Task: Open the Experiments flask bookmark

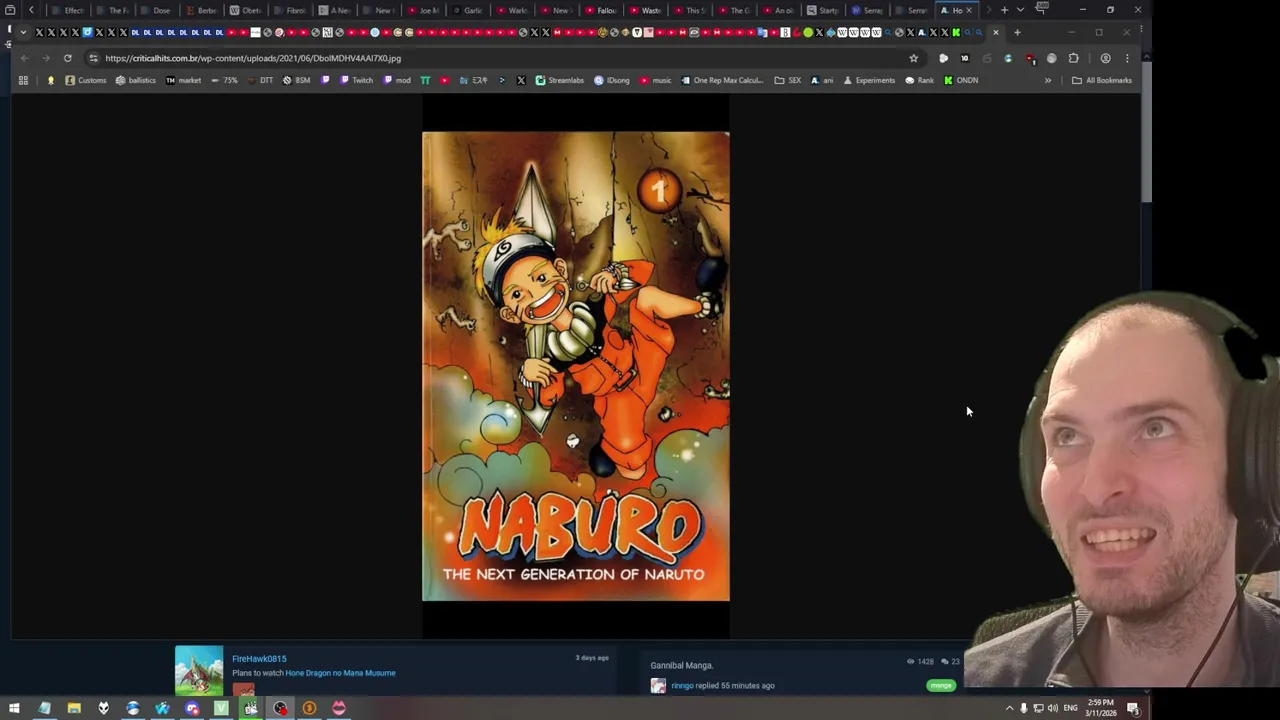Action: (x=868, y=80)
